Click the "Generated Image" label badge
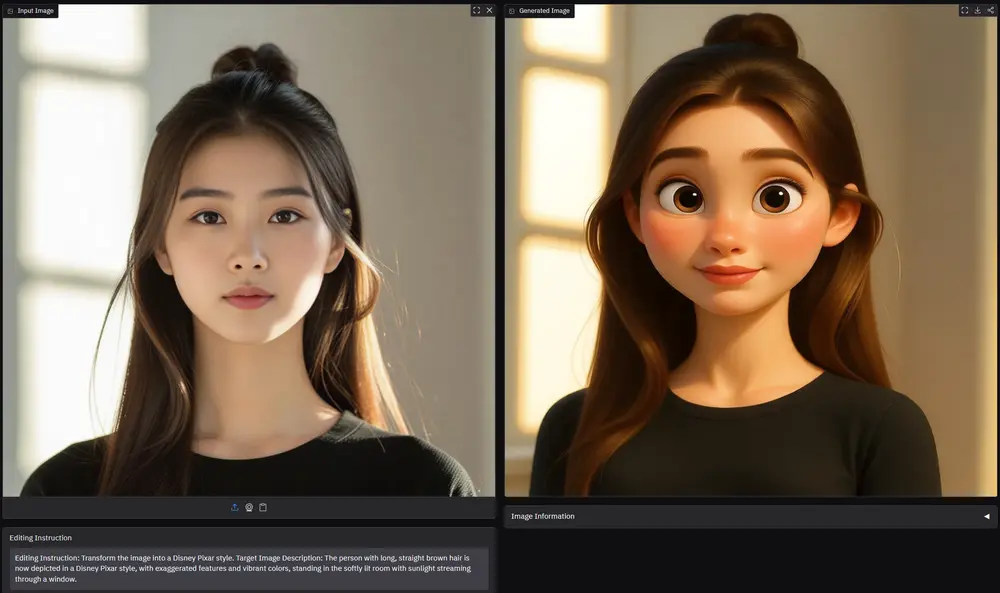Viewport: 1000px width, 593px height. (540, 11)
